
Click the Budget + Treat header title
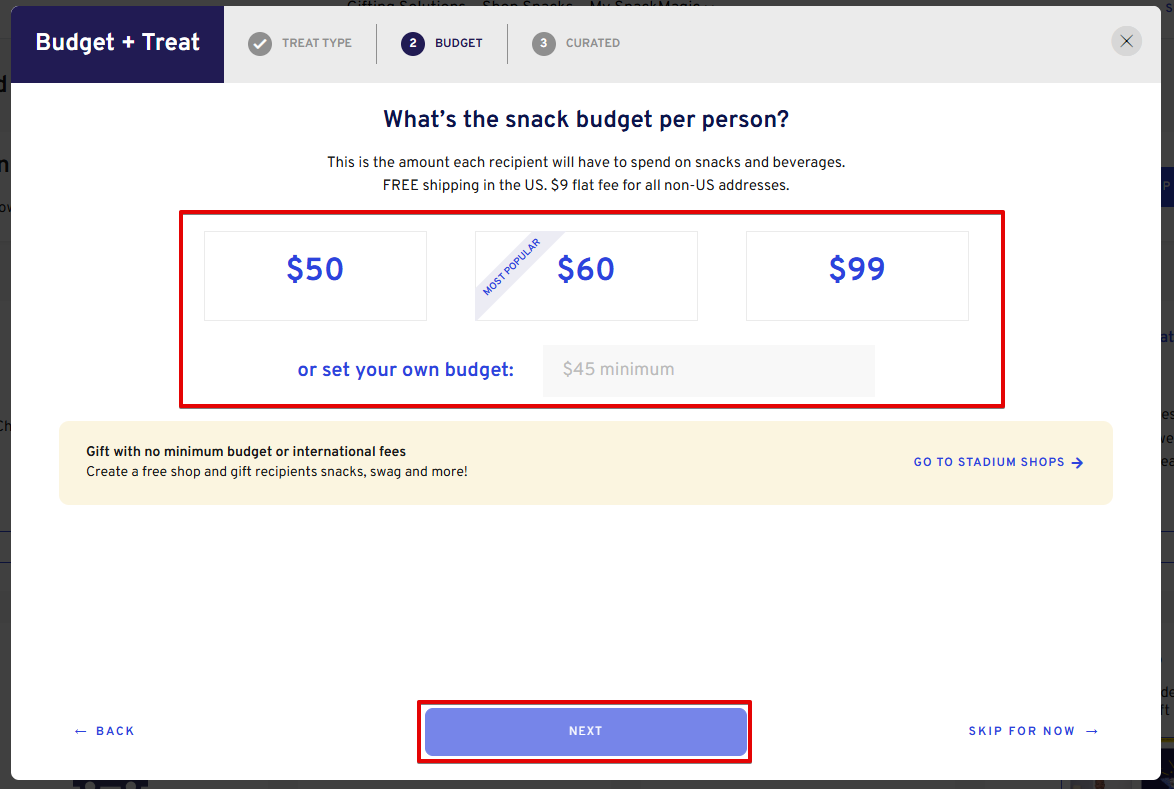pos(118,43)
